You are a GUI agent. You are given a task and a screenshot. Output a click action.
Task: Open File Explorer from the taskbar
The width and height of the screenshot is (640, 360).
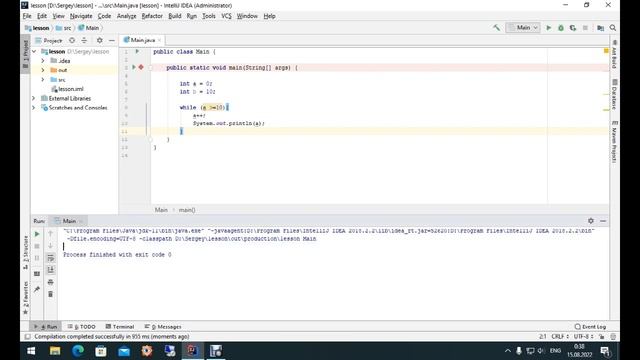(x=55, y=351)
